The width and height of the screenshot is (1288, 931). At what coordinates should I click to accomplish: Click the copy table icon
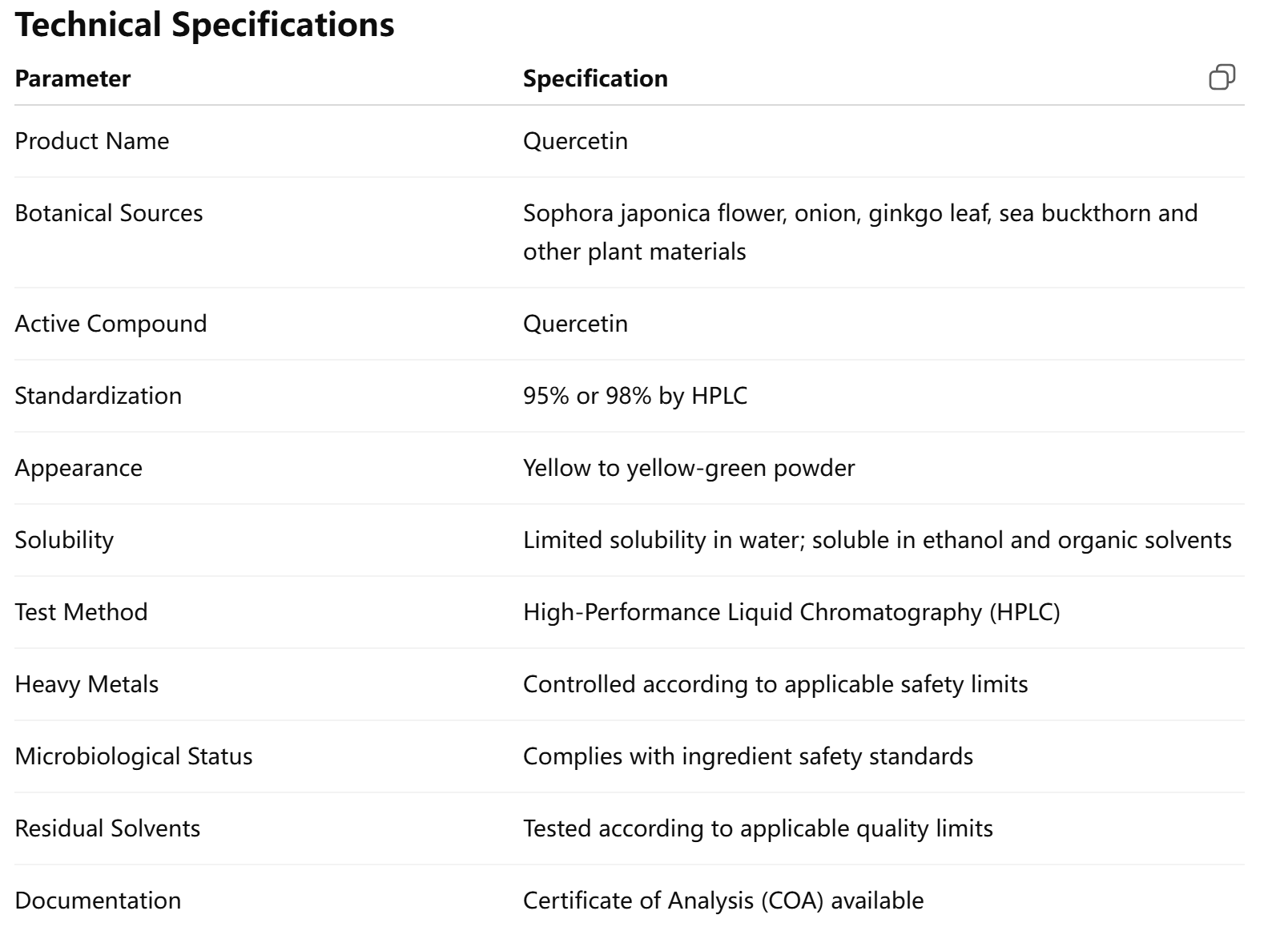(x=1222, y=78)
